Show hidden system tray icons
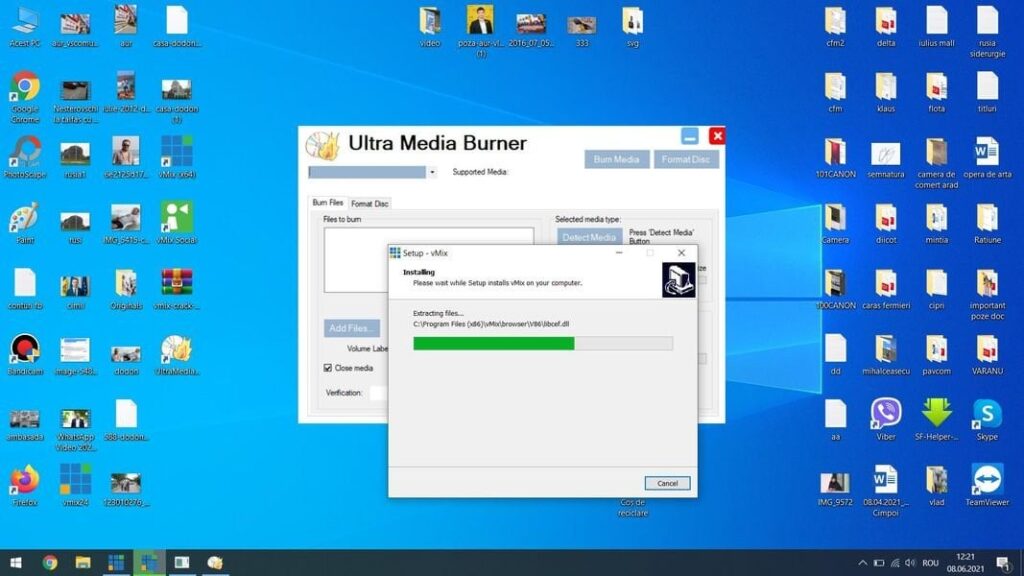 point(862,562)
